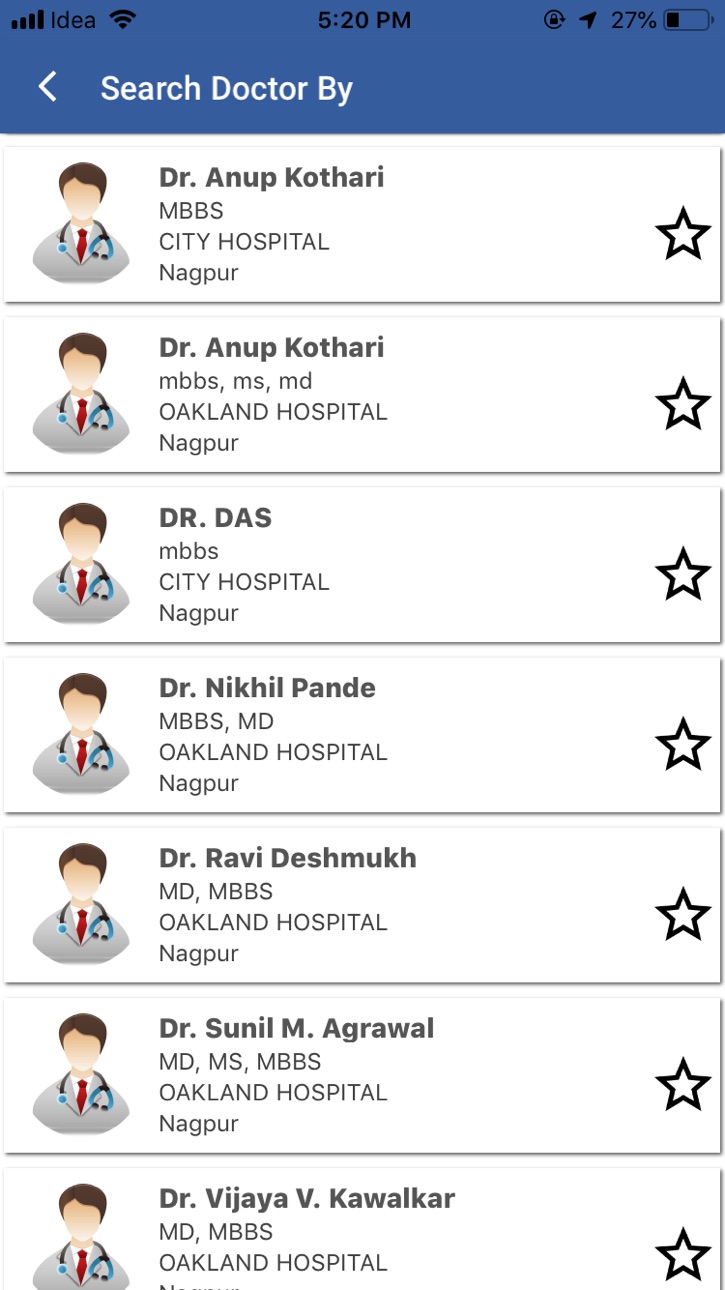Tap Dr. Nikhil Pande's avatar image
Screen dimensions: 725x1290
[81, 734]
